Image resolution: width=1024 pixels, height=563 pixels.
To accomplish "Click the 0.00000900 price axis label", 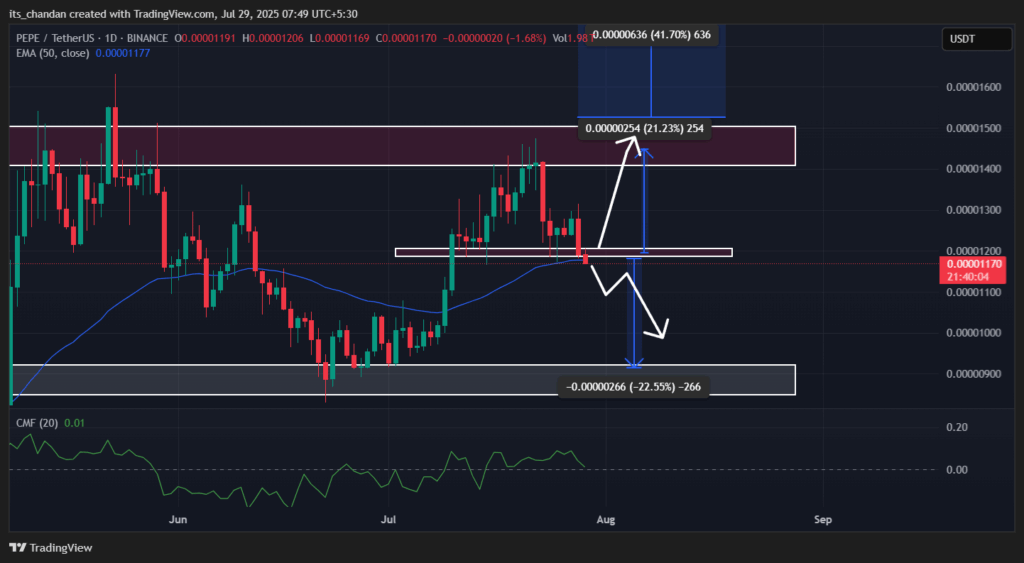I will [973, 374].
